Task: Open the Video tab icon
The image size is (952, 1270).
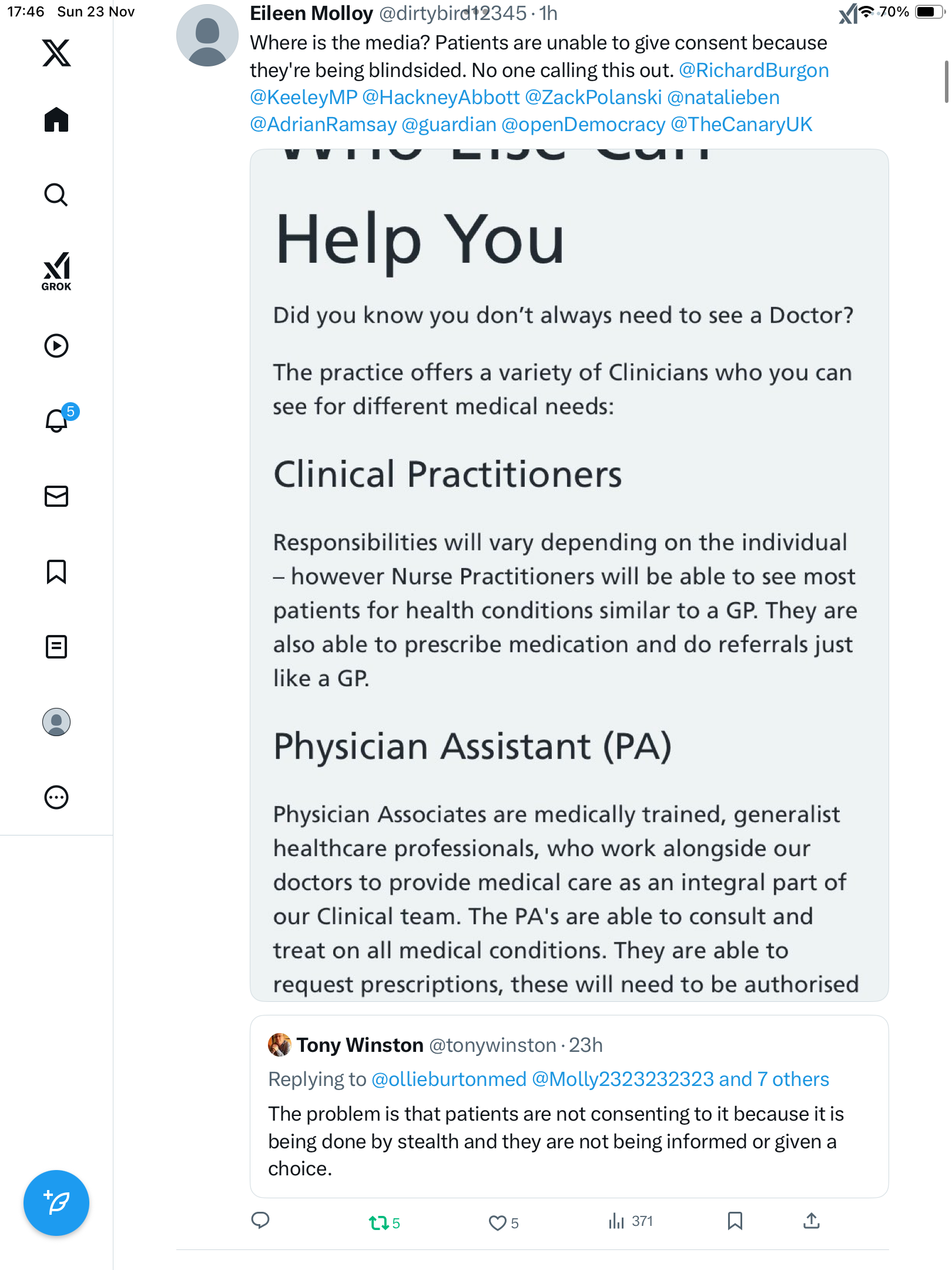Action: tap(56, 346)
